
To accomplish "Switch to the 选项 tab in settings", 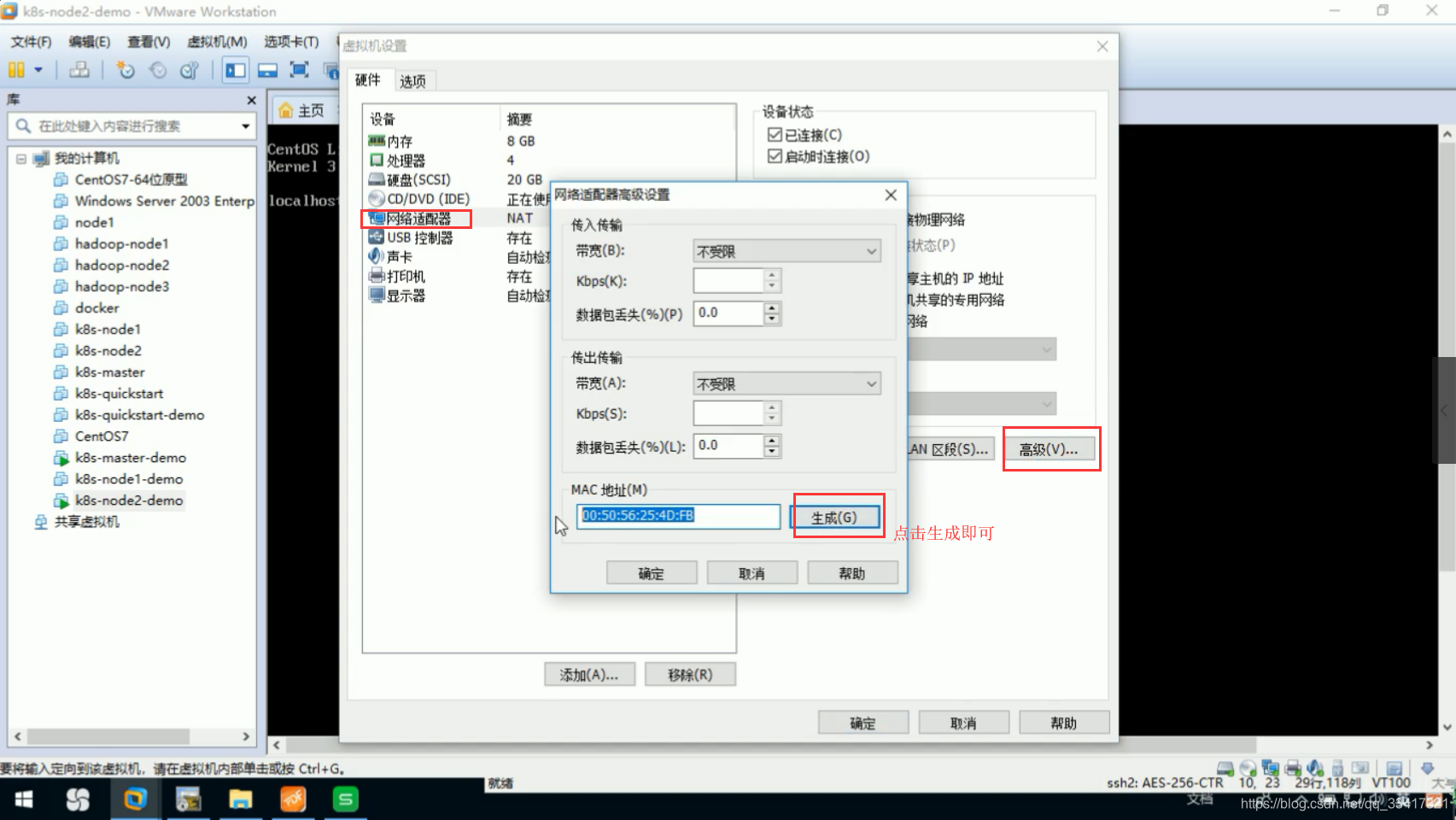I will click(x=412, y=81).
